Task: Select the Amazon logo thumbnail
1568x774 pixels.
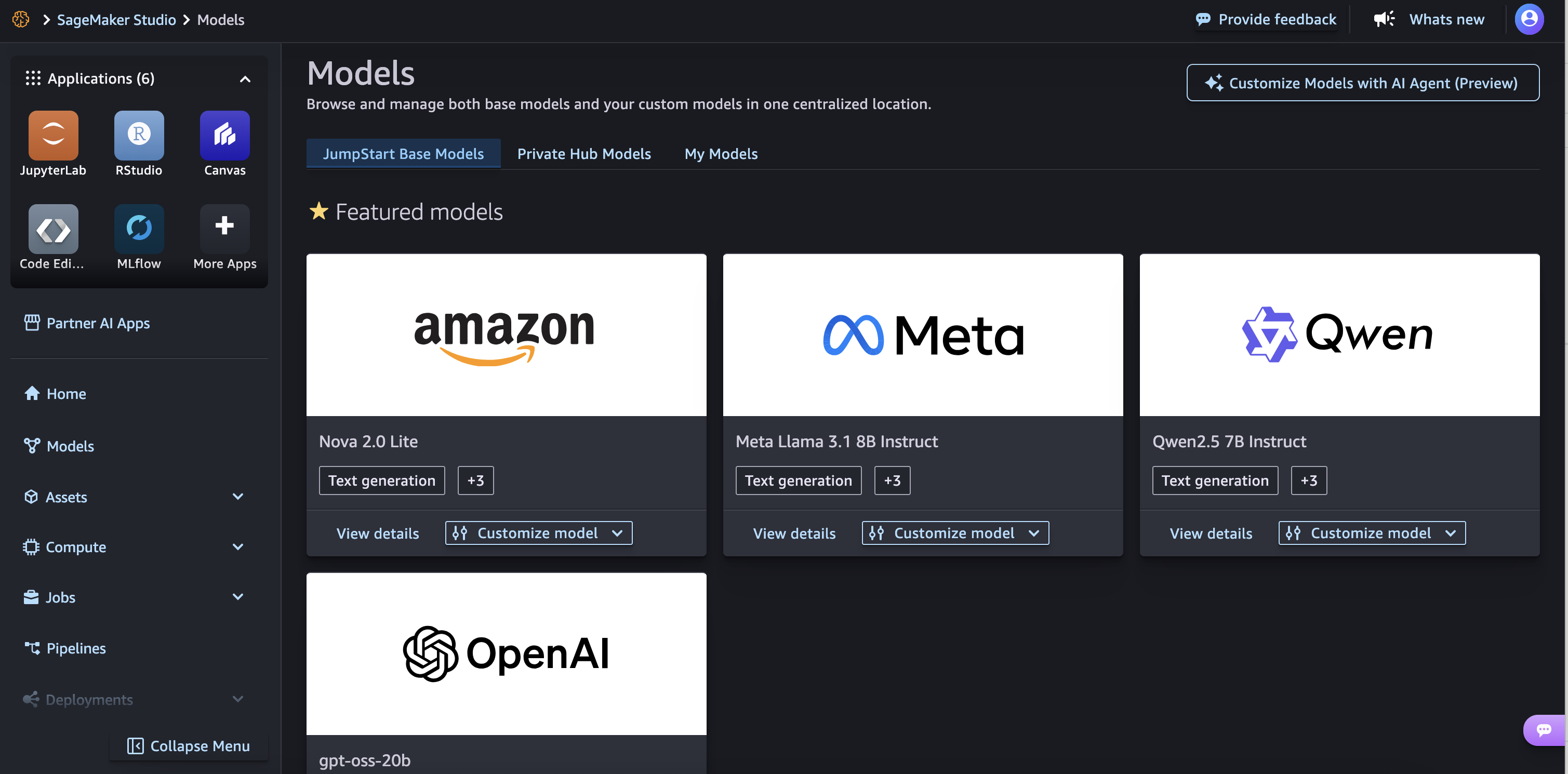Action: pos(507,335)
